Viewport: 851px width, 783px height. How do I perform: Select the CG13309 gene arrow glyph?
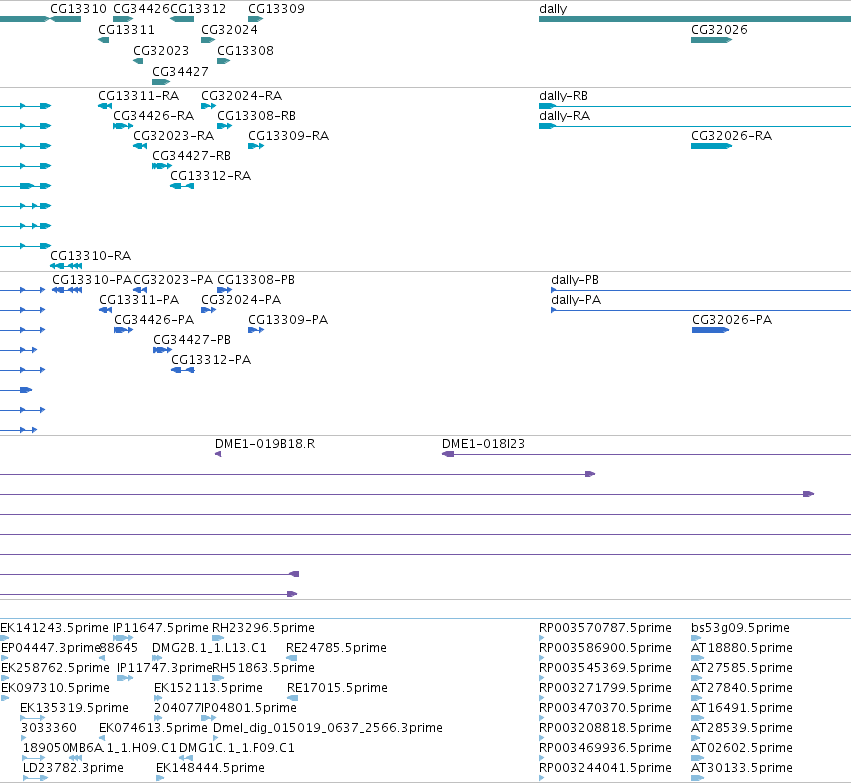pyautogui.click(x=256, y=19)
